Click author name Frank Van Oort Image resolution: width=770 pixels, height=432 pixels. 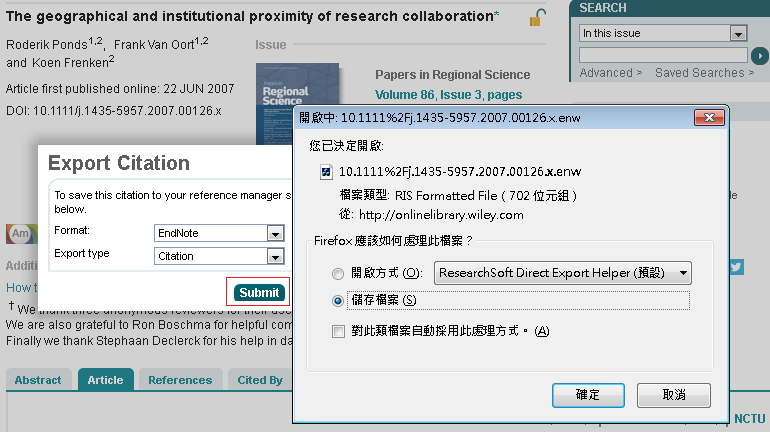coord(154,45)
